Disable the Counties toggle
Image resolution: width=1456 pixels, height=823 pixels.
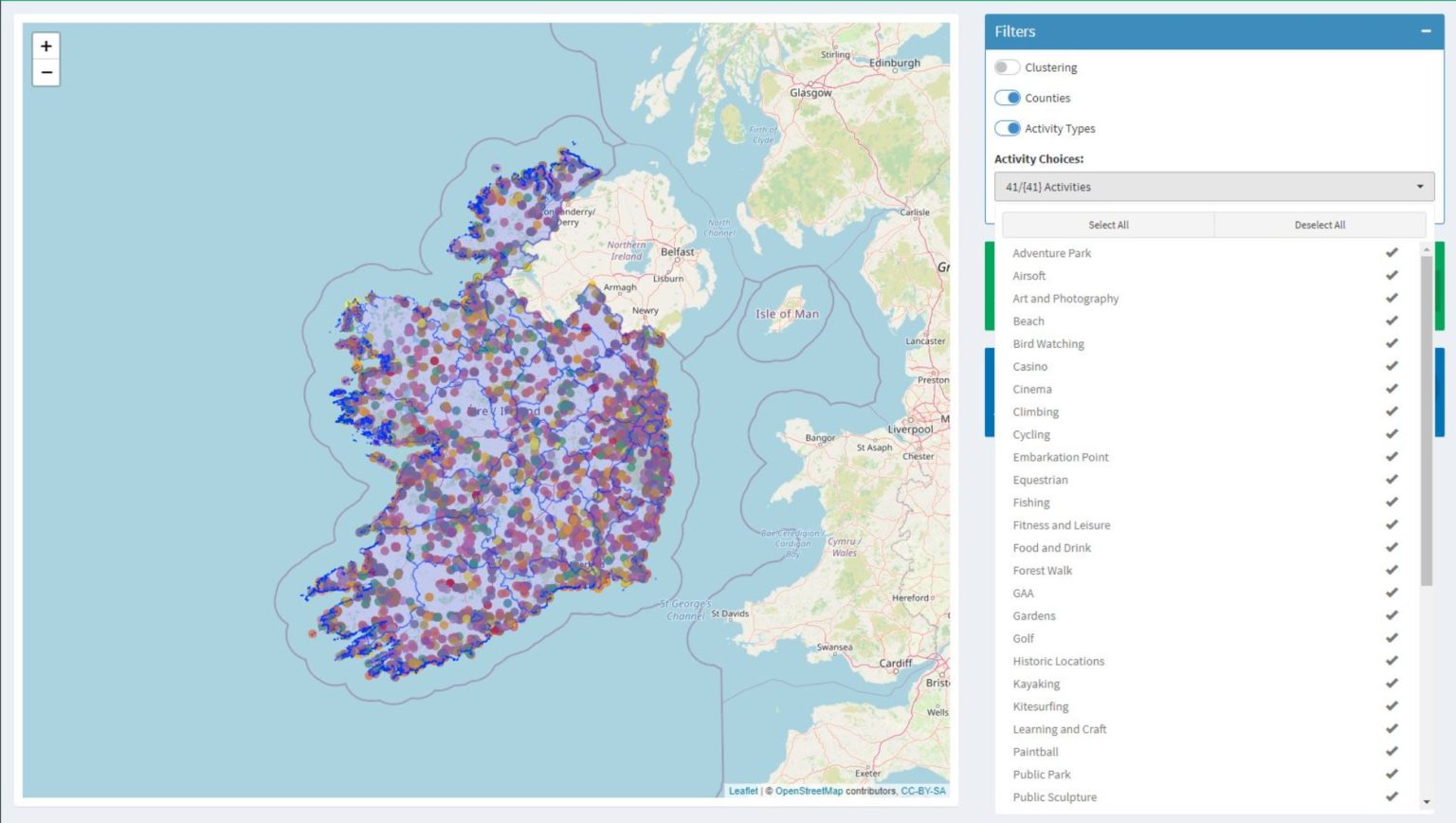pyautogui.click(x=1007, y=98)
